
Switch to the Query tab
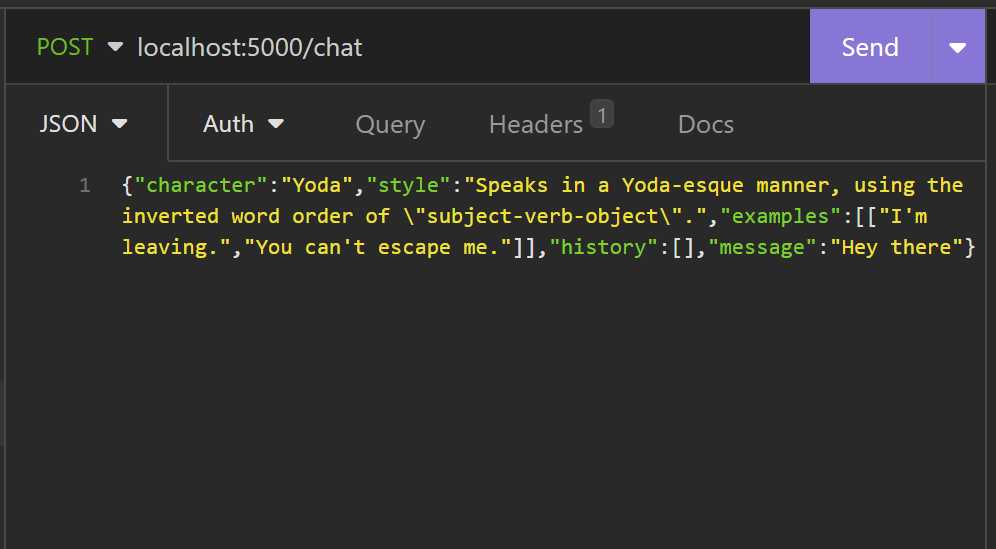tap(390, 125)
